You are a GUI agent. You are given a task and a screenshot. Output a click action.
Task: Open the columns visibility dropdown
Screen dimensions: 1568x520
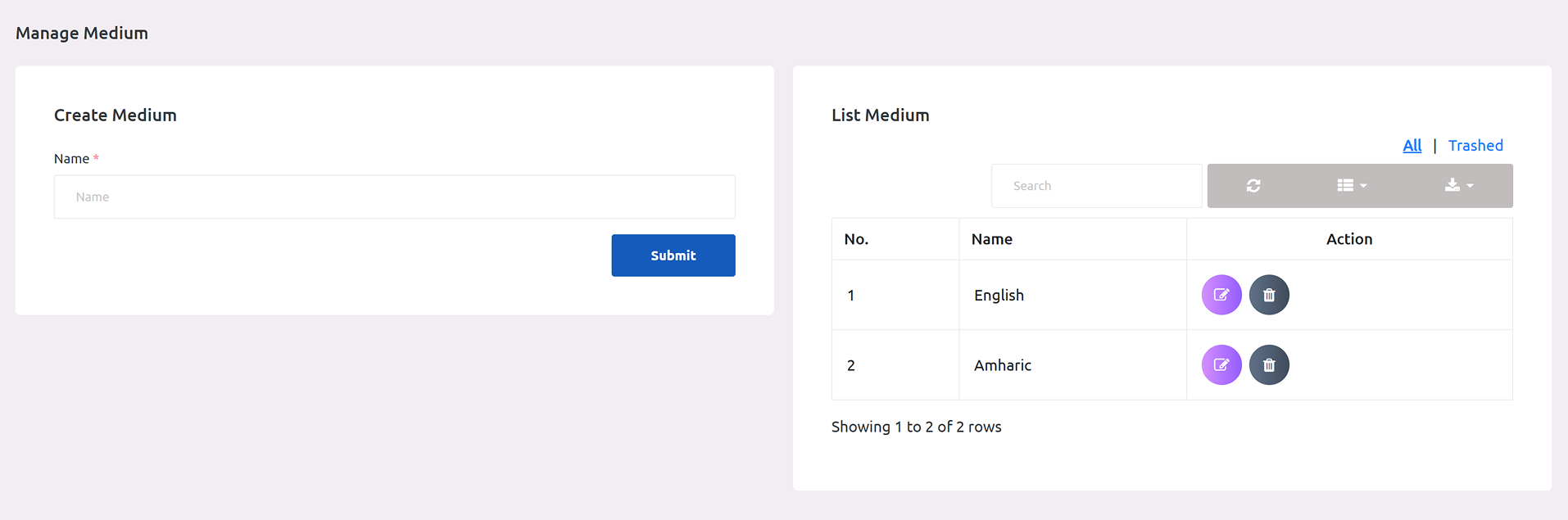(1351, 186)
